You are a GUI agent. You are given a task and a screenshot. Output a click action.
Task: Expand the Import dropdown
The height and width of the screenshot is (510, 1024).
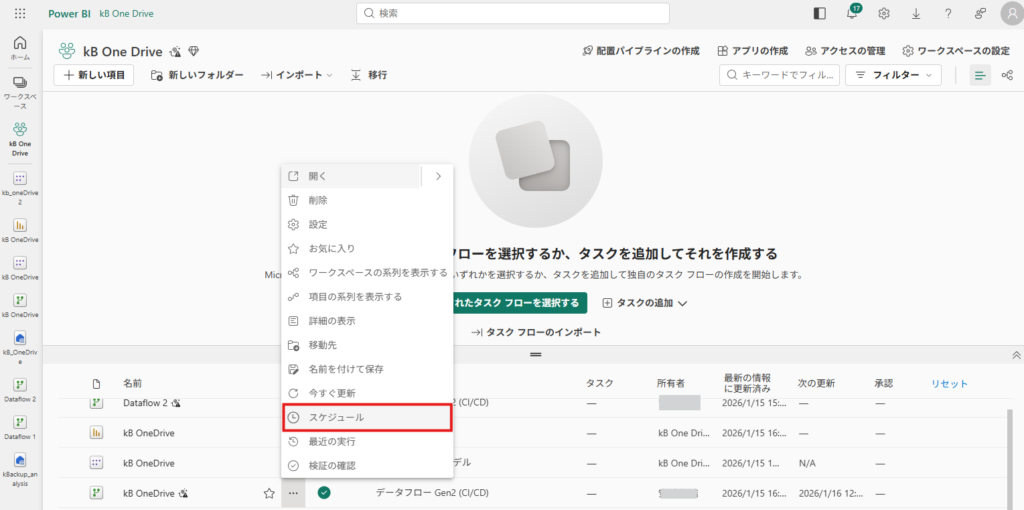click(x=297, y=75)
